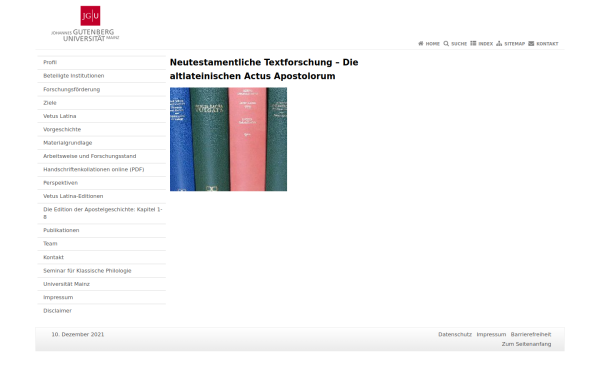This screenshot has height=375, width=600.
Task: Open Materialgrundlage page
Action: click(x=101, y=143)
